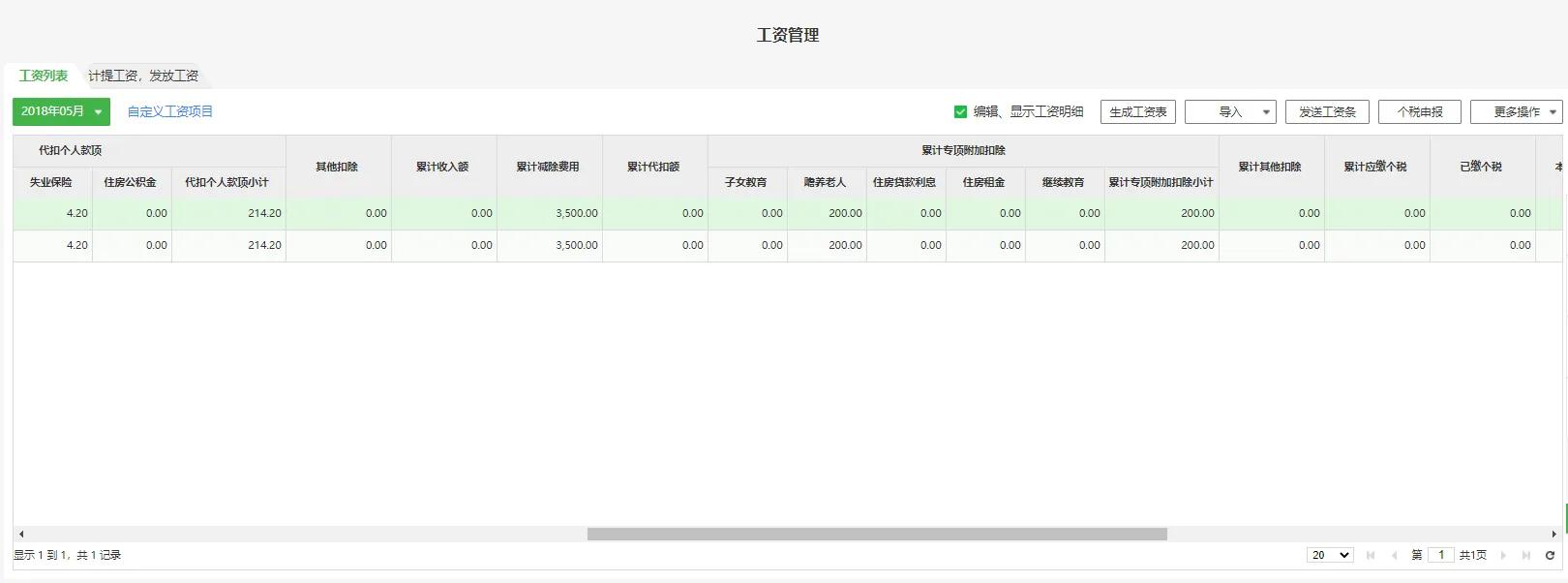
Task: Click the 累计专项附加扣除 group header
Action: [x=963, y=150]
